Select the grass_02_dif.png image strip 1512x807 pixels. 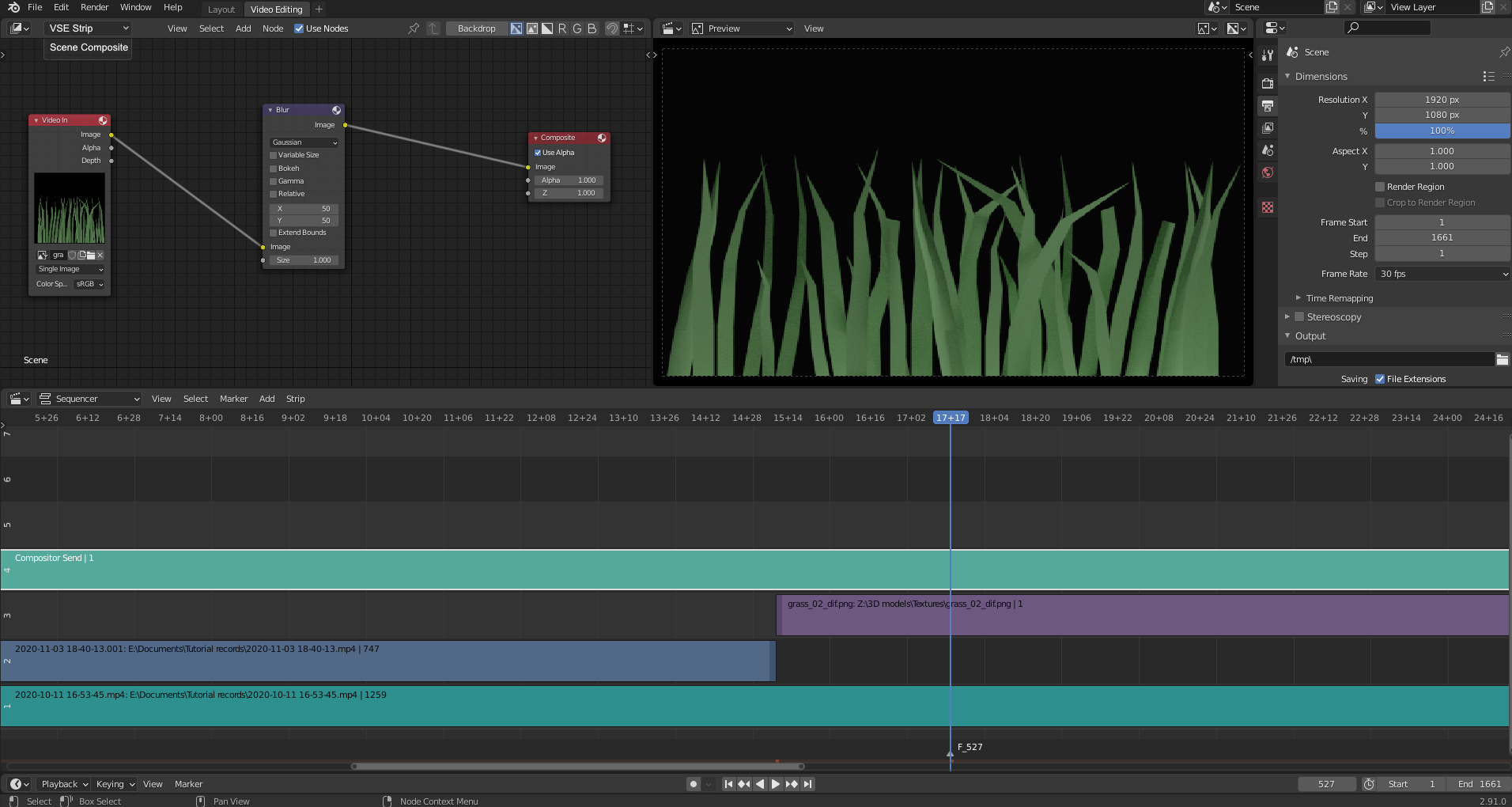1143,615
